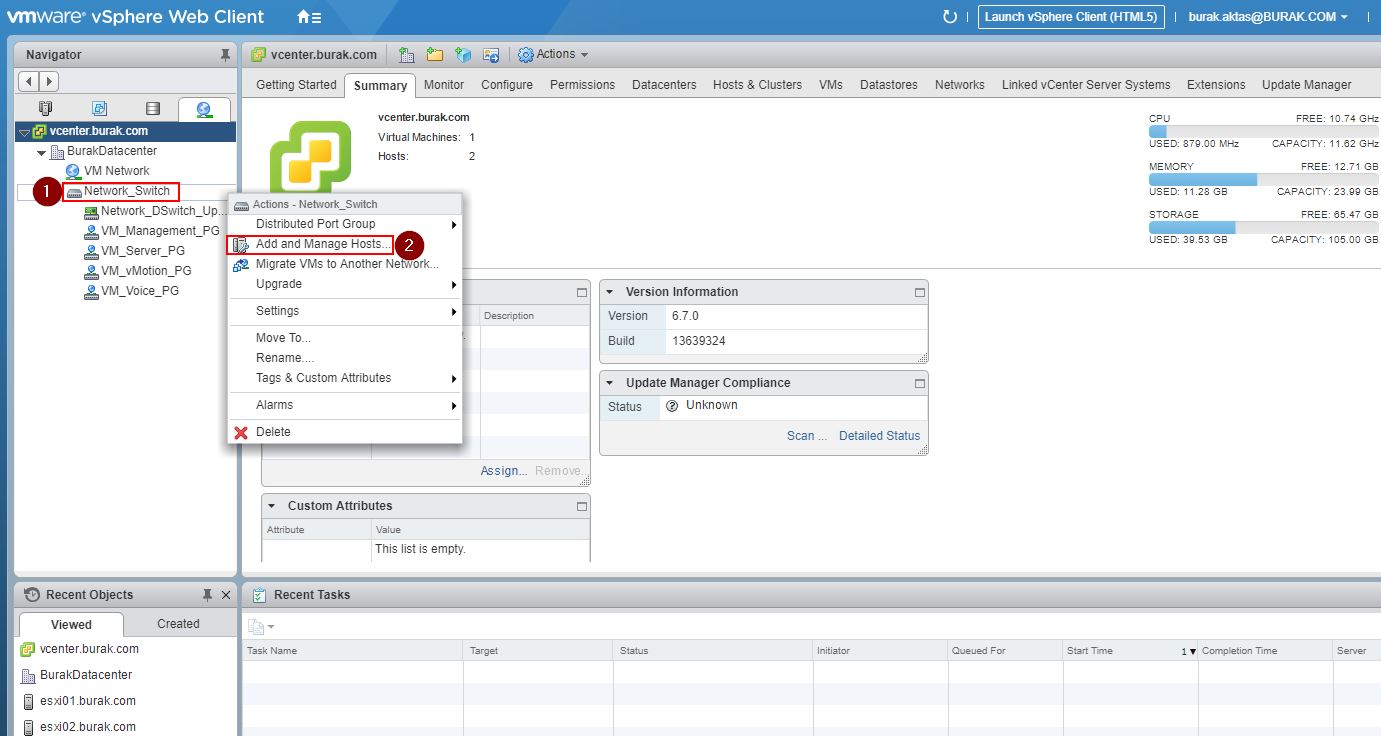Image resolution: width=1381 pixels, height=736 pixels.
Task: Click the Scan link
Action: pos(807,436)
